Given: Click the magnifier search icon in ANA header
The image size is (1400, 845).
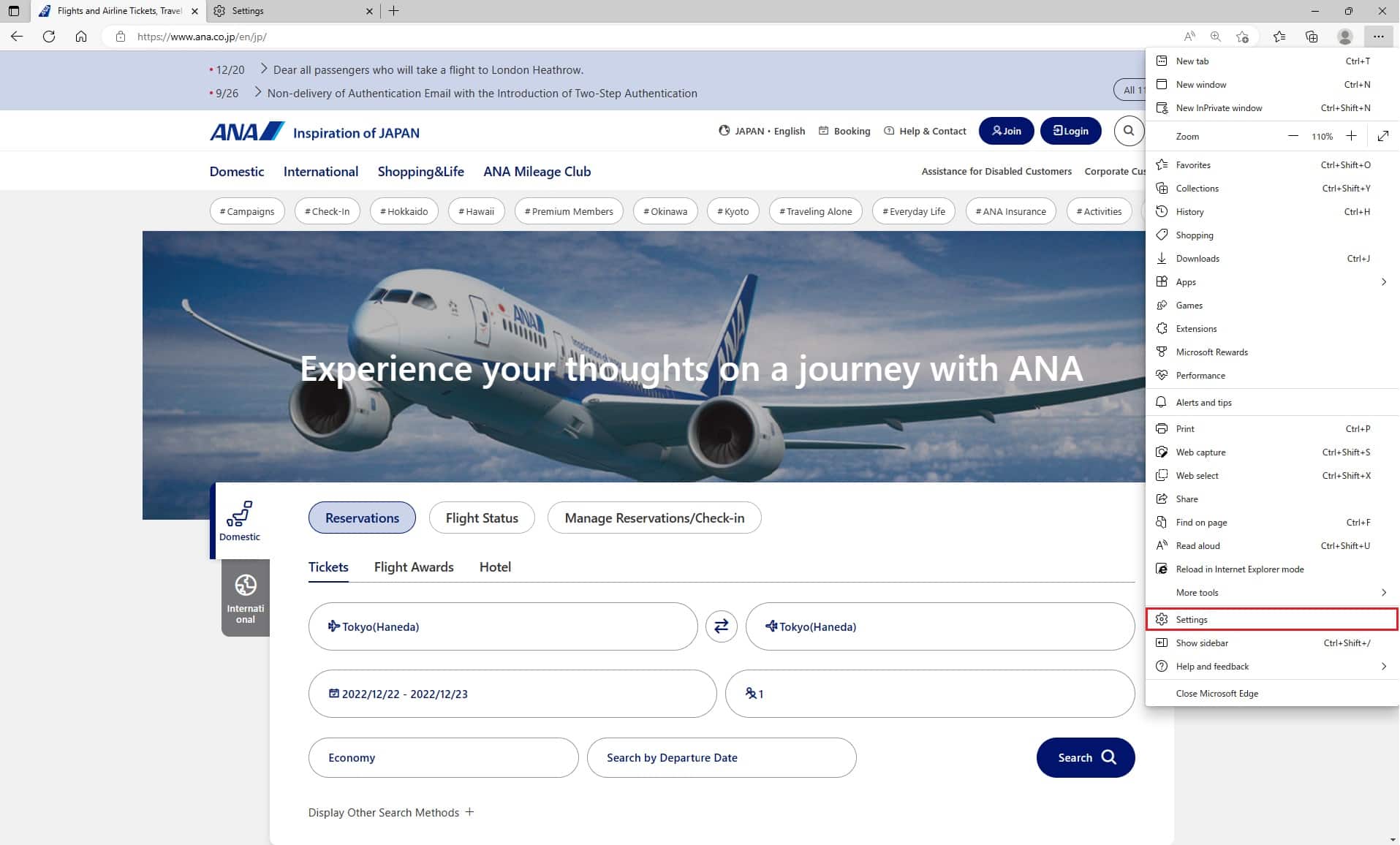Looking at the screenshot, I should (1129, 131).
